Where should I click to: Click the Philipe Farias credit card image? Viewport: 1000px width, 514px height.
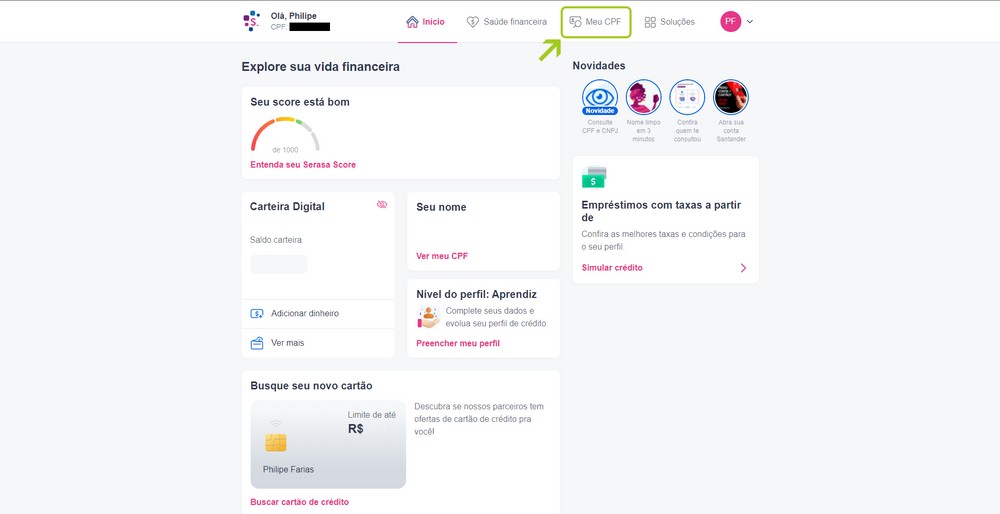[328, 444]
